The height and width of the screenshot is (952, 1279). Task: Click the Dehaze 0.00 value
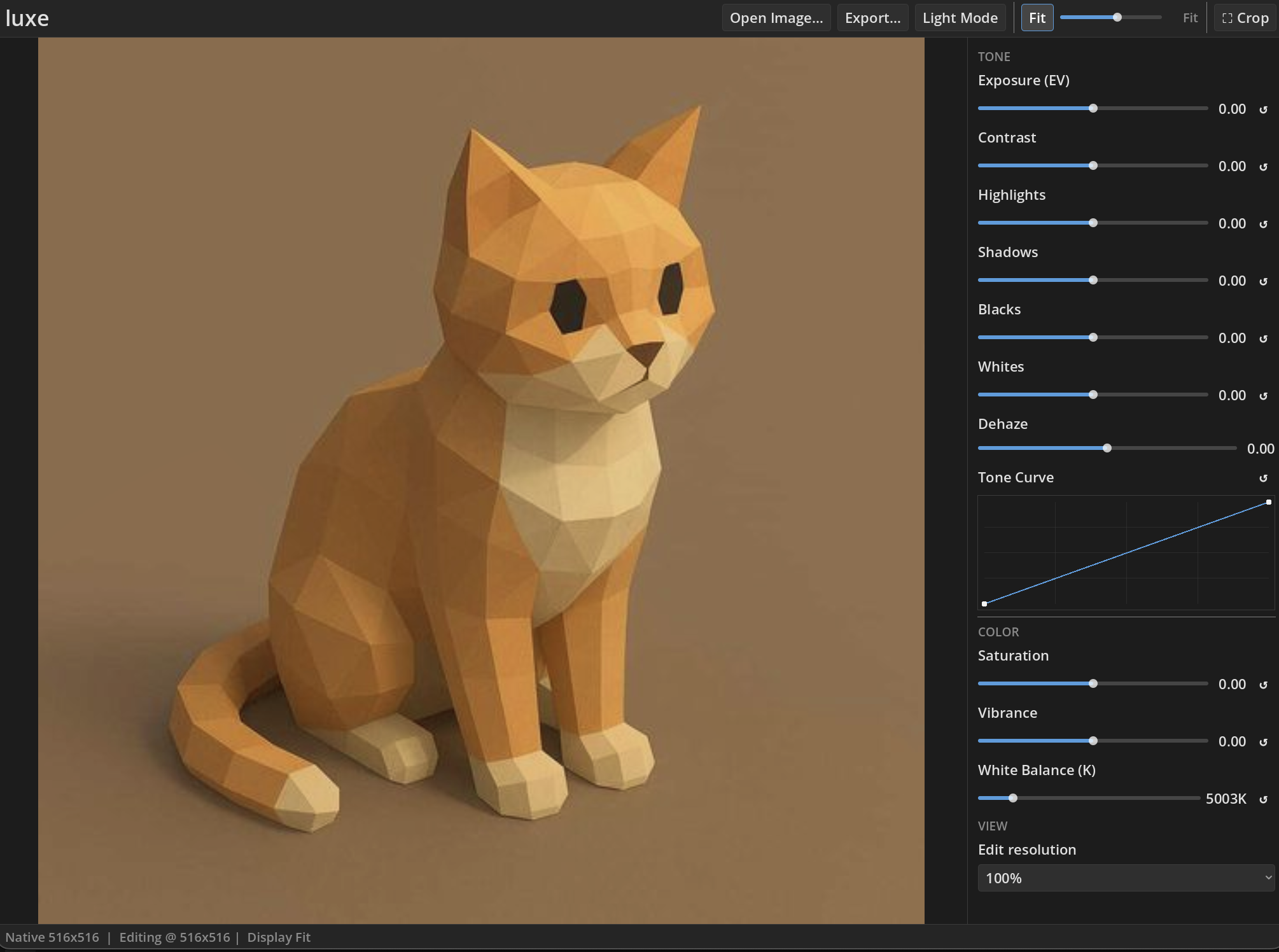click(1261, 449)
